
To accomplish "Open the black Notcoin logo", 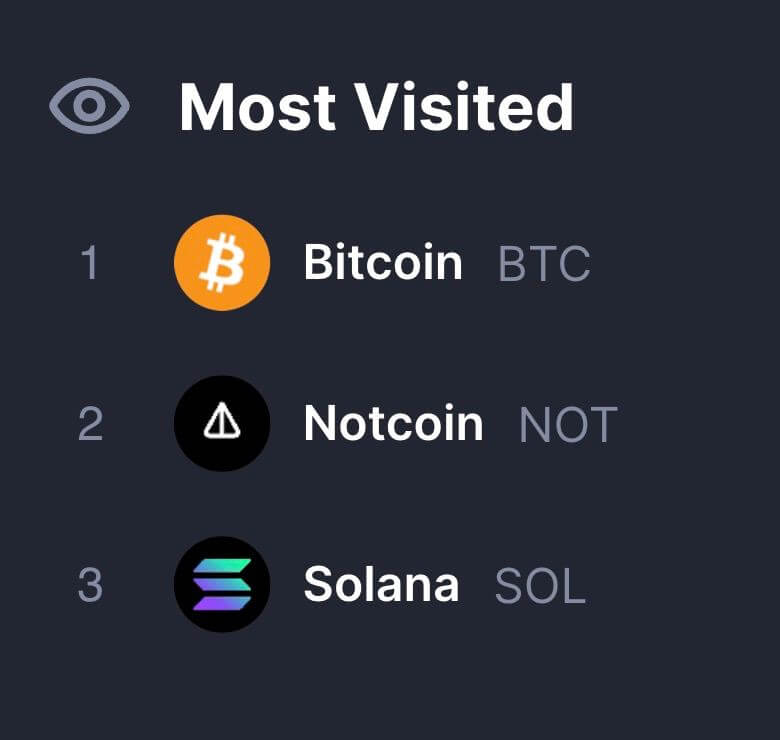I will tap(222, 424).
